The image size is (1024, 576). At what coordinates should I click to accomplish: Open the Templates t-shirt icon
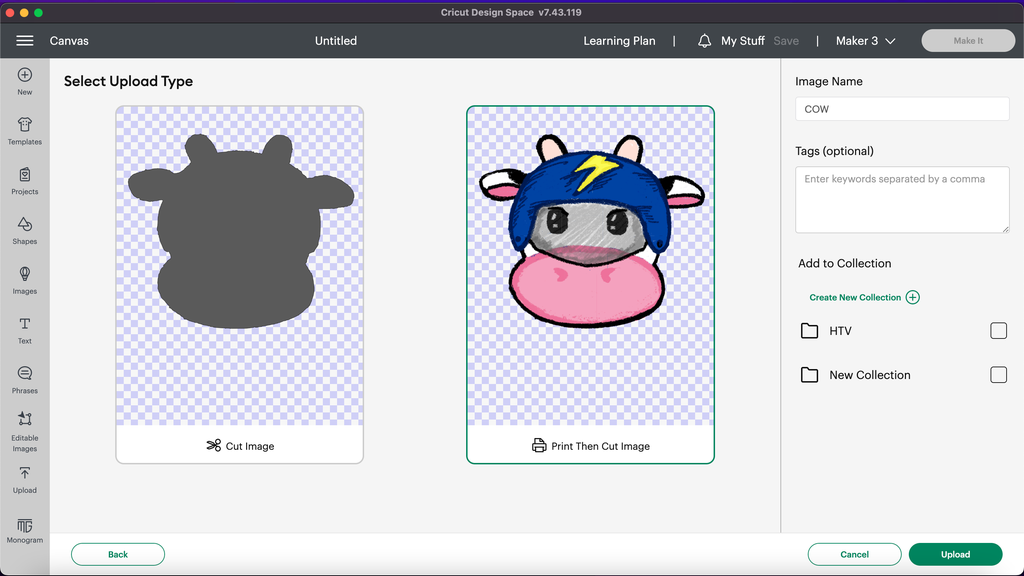click(25, 126)
